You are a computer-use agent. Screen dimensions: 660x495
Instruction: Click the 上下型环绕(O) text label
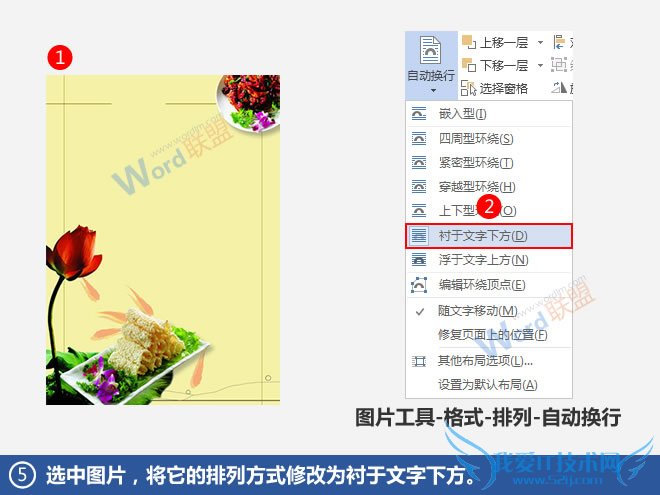point(477,210)
